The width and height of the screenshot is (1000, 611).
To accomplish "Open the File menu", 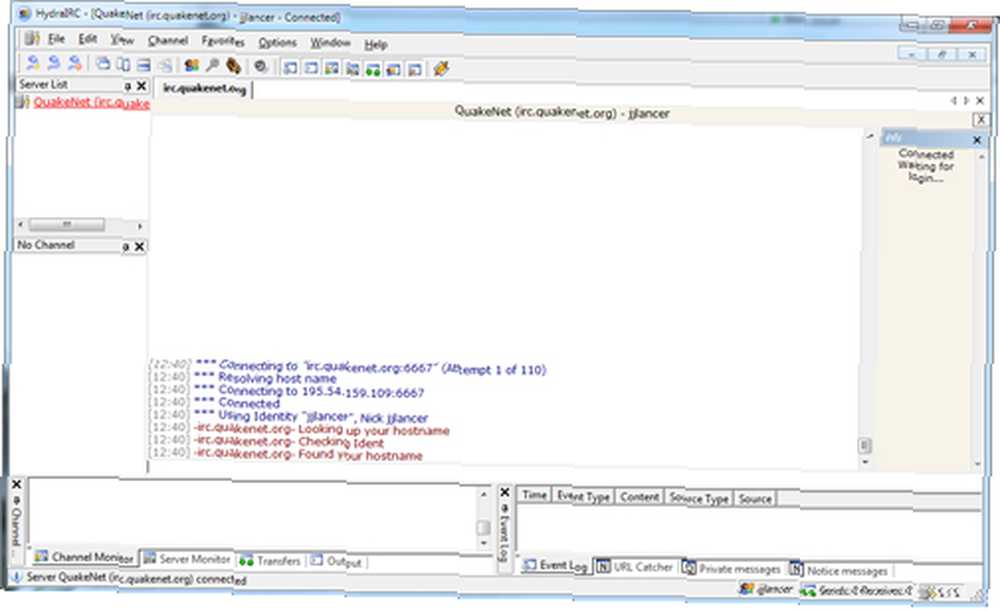I will (x=56, y=39).
